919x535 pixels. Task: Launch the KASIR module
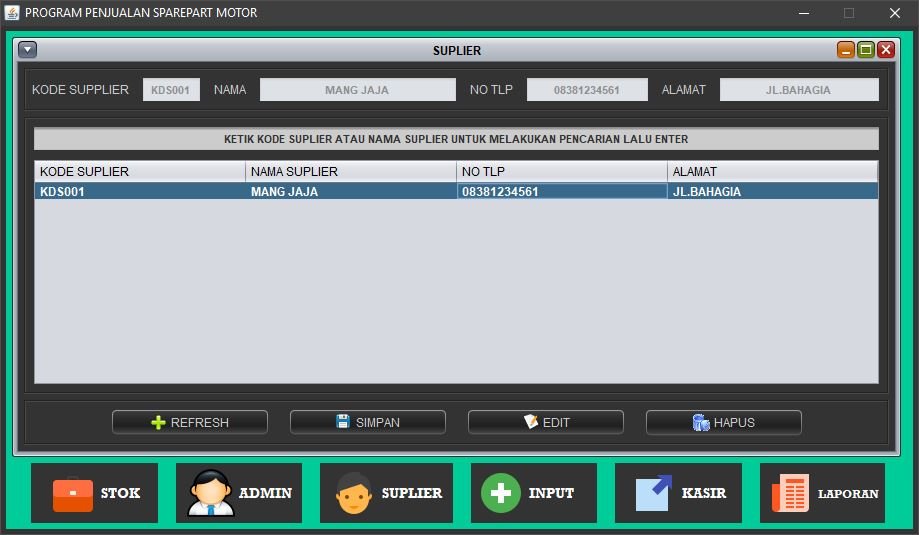click(678, 493)
